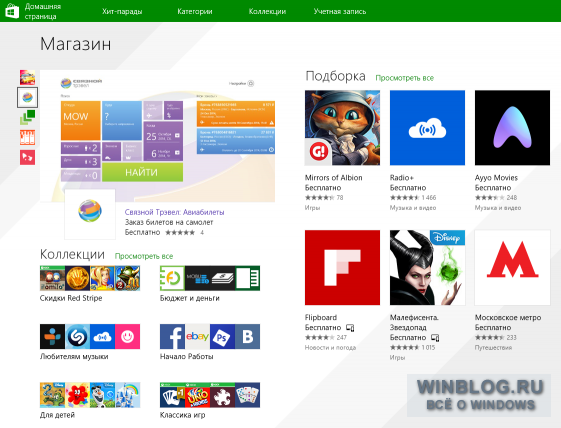Click the Связной Трэвел globe app icon
The width and height of the screenshot is (561, 428).
click(x=90, y=214)
